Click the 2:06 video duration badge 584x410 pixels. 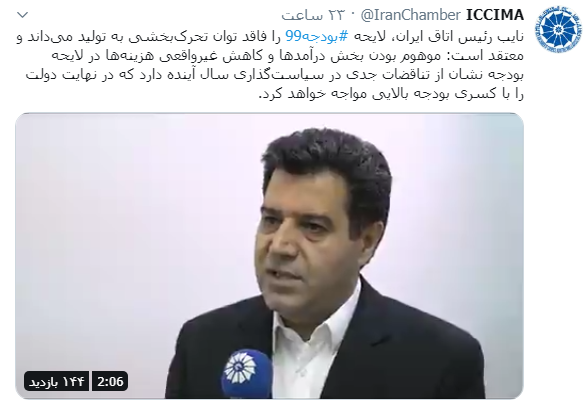tap(110, 381)
